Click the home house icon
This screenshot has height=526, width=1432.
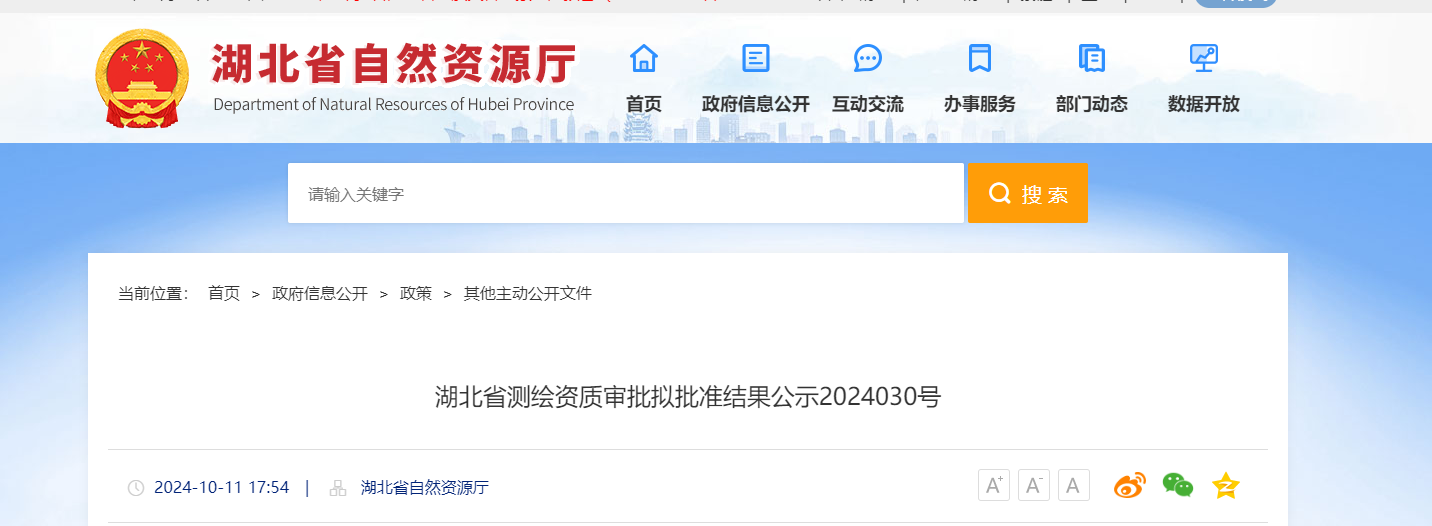pyautogui.click(x=644, y=58)
